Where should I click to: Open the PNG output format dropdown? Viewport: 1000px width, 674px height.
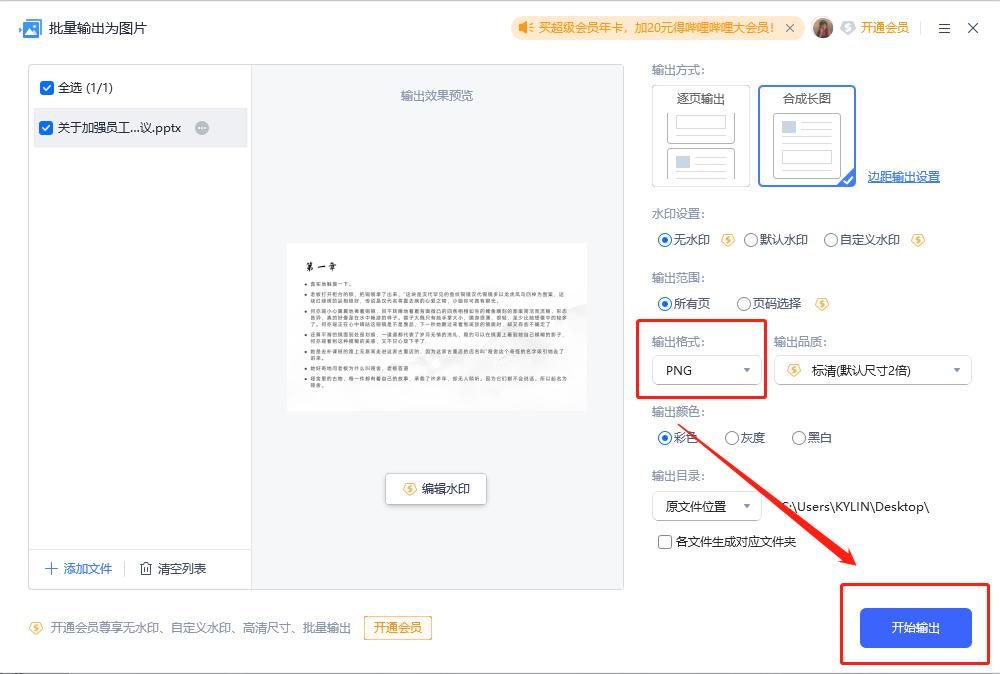point(707,370)
